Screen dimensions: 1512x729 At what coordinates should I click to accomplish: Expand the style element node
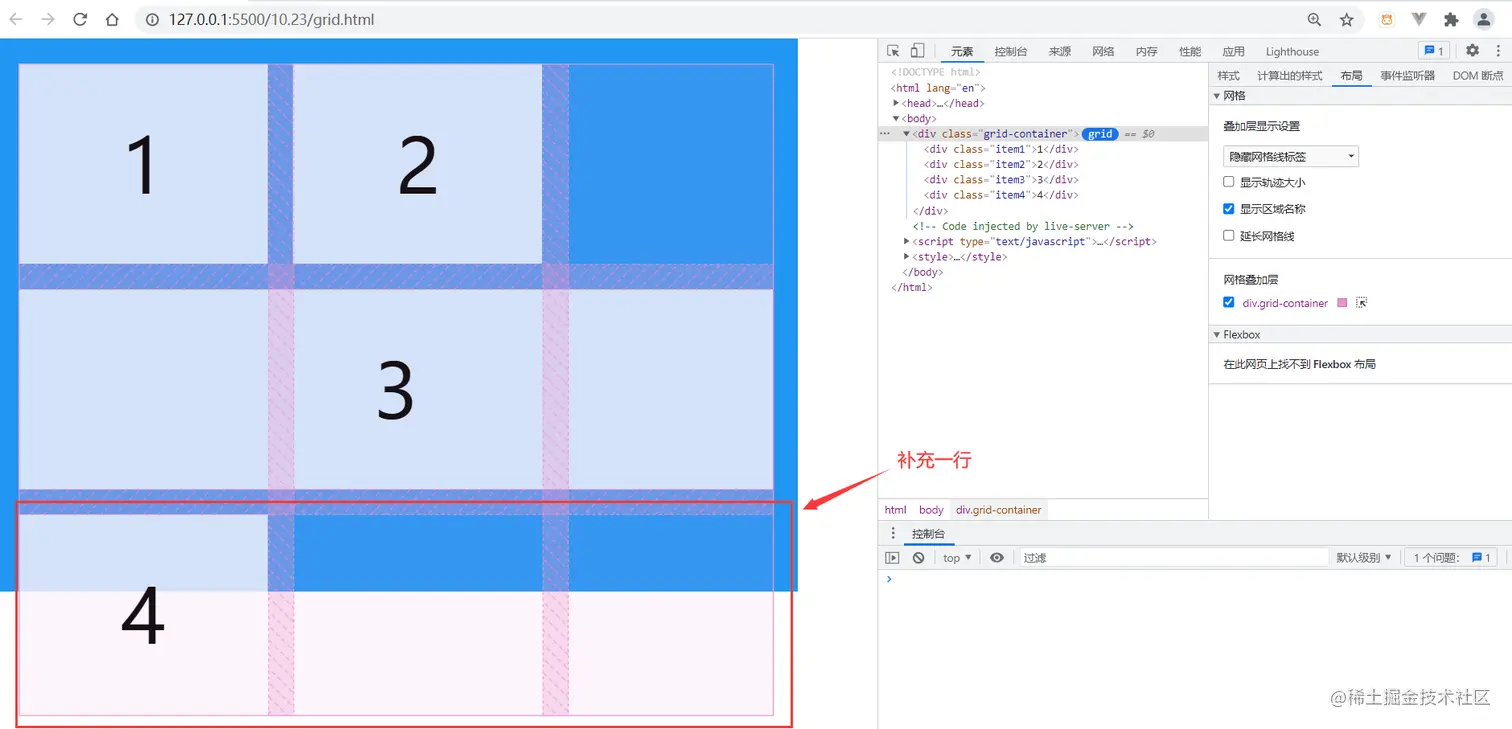pyautogui.click(x=906, y=257)
